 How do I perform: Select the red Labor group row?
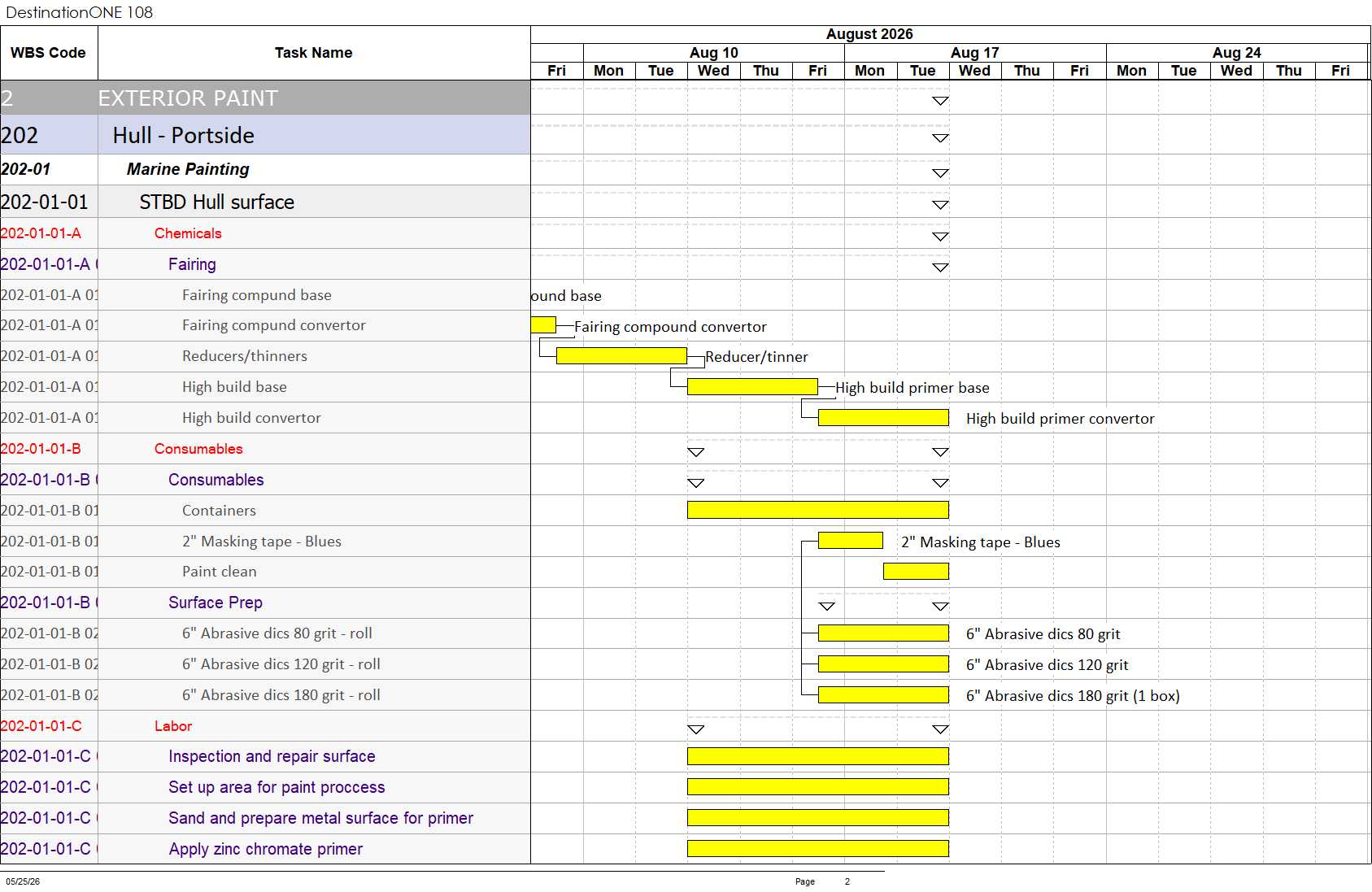point(265,726)
